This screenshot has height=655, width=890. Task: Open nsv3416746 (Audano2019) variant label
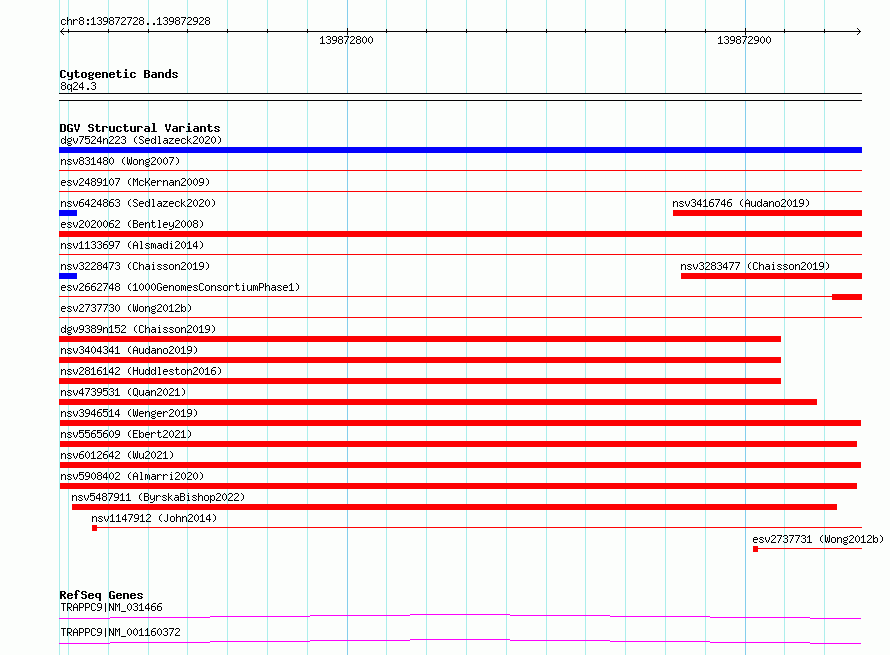(741, 203)
